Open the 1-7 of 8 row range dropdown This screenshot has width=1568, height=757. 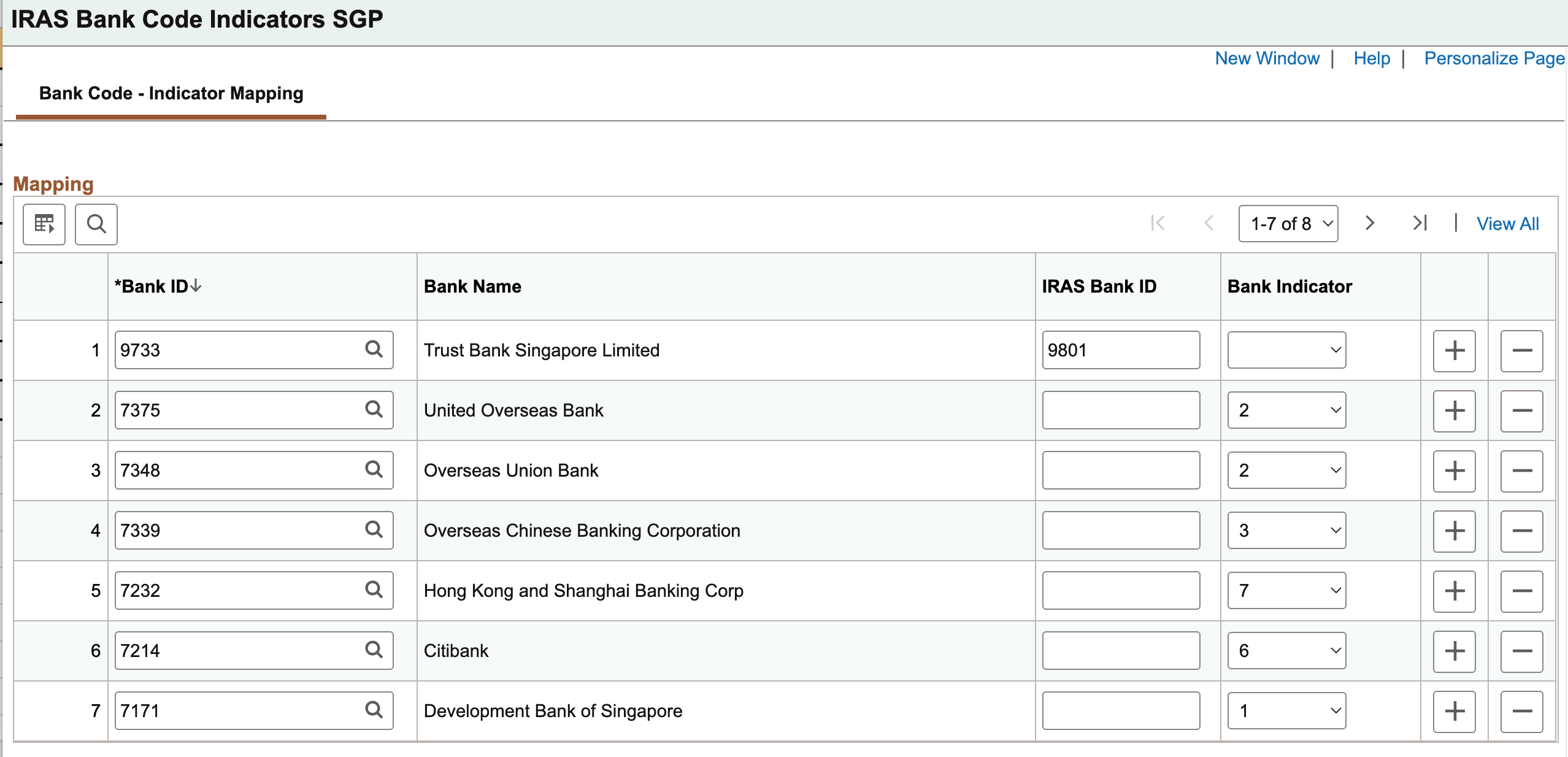[1288, 224]
